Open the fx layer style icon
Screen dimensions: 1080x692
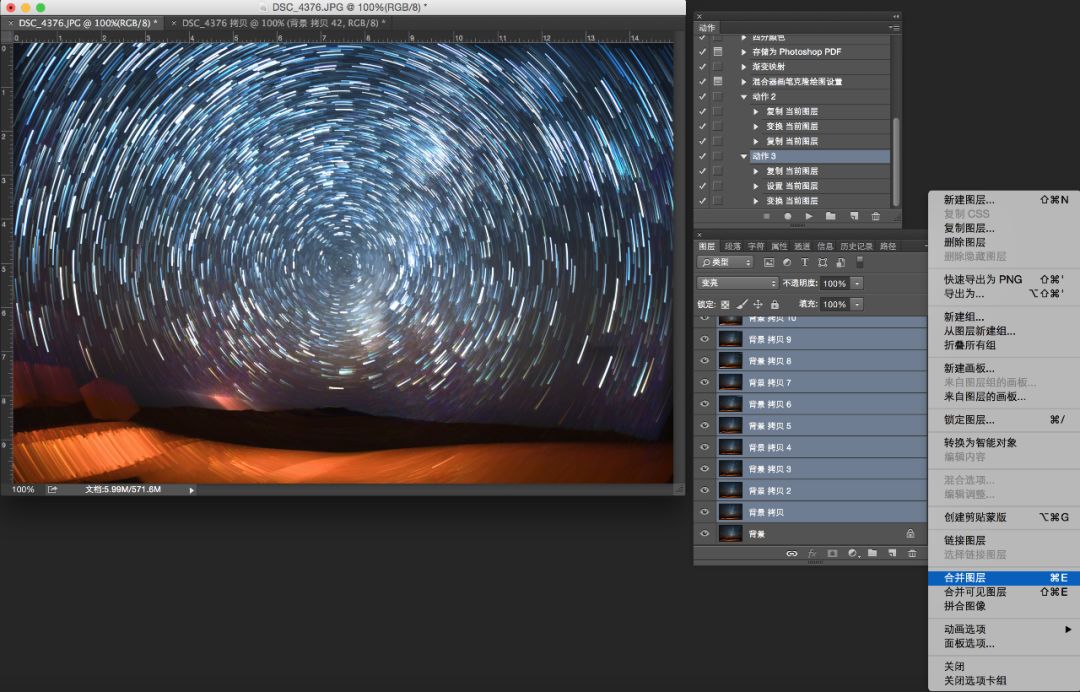812,553
